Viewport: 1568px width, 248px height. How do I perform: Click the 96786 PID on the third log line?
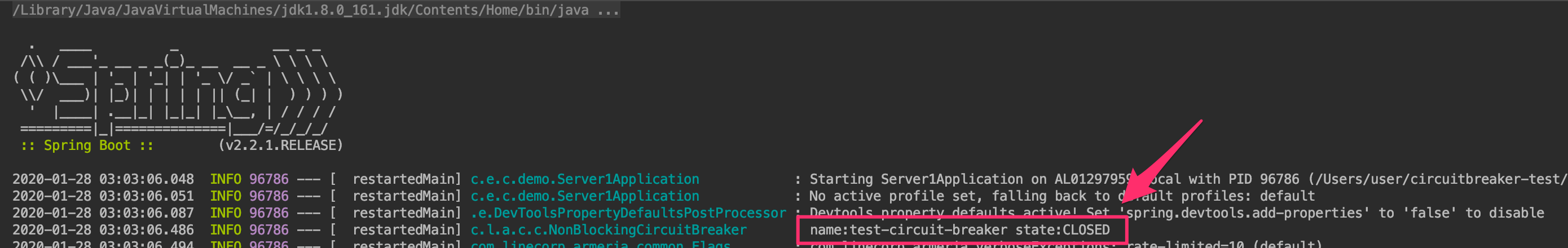point(268,214)
